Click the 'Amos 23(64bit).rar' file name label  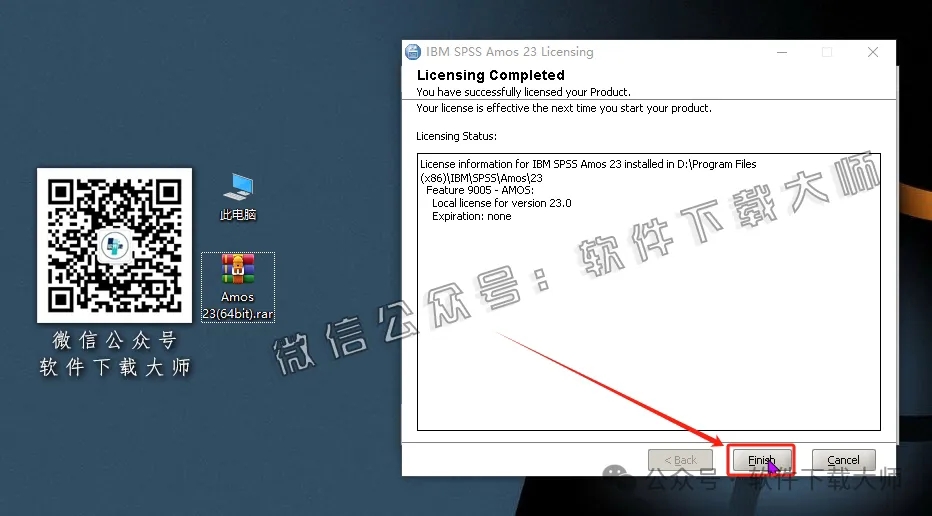[238, 305]
